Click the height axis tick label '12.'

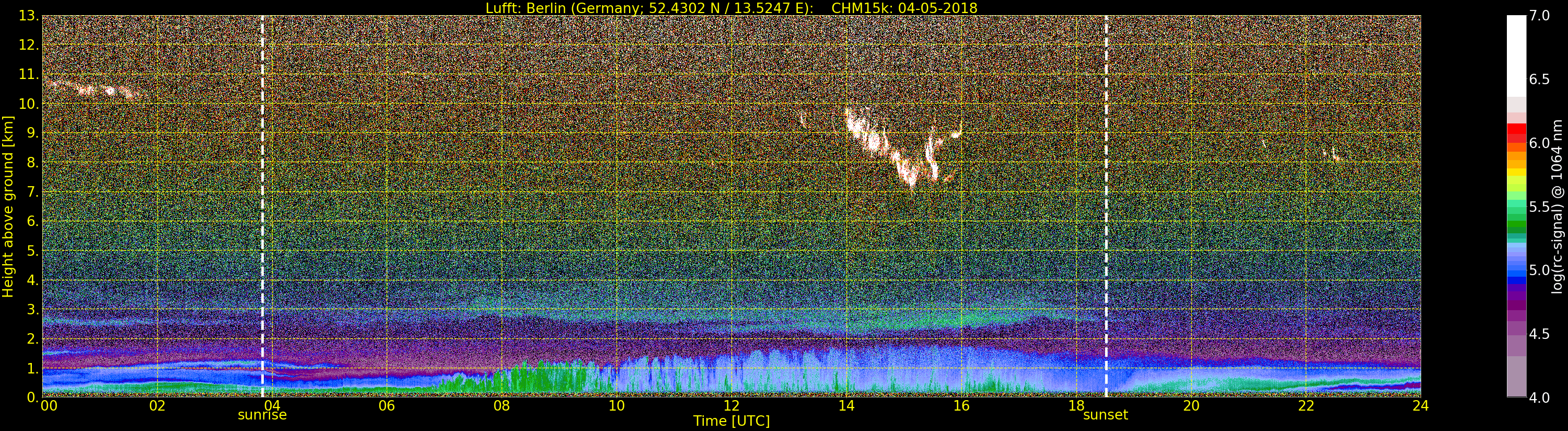(29, 45)
